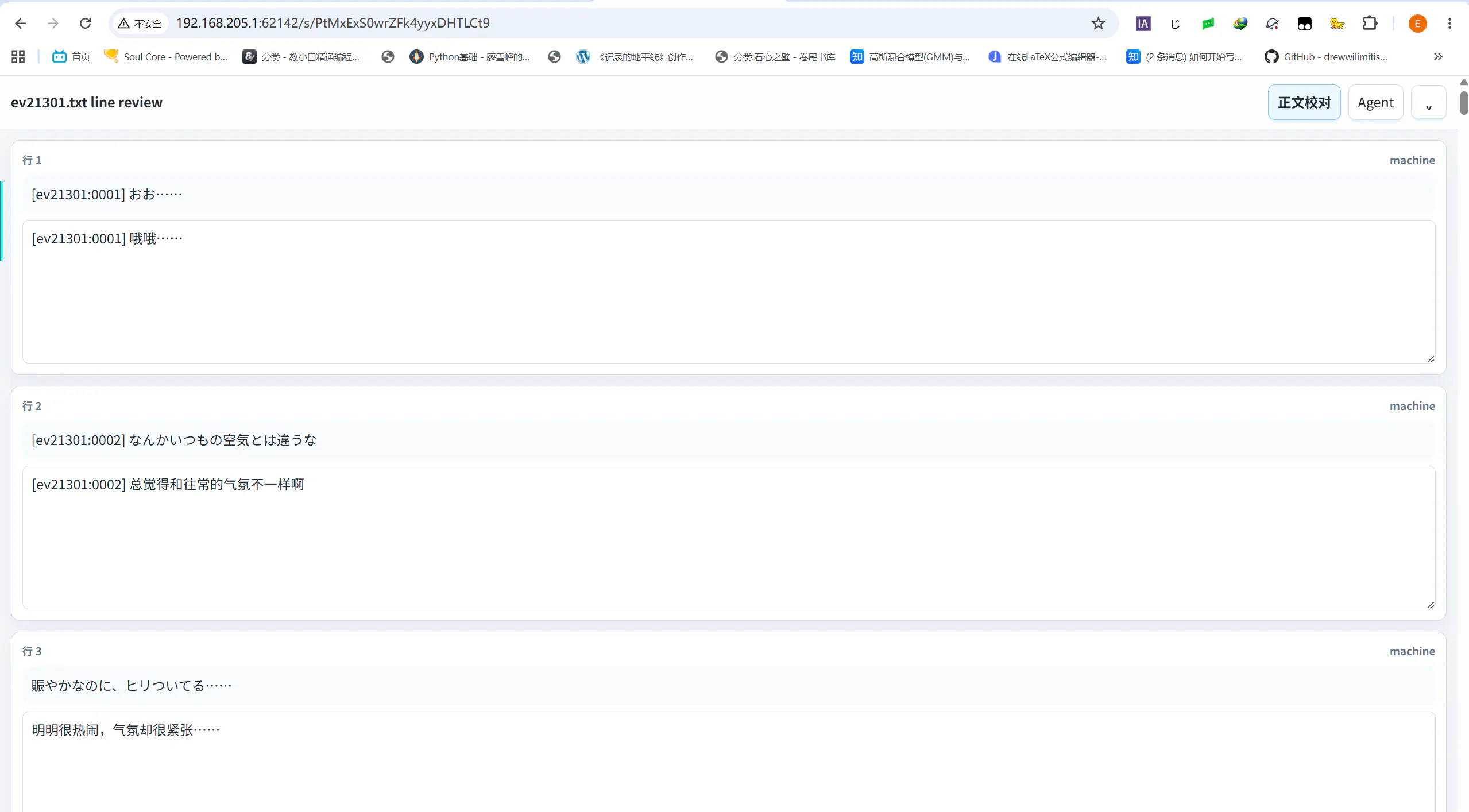Edit the 明明很热闹，气氛却很紧张 translation box
Viewport: 1469px width, 812px height.
[x=728, y=762]
